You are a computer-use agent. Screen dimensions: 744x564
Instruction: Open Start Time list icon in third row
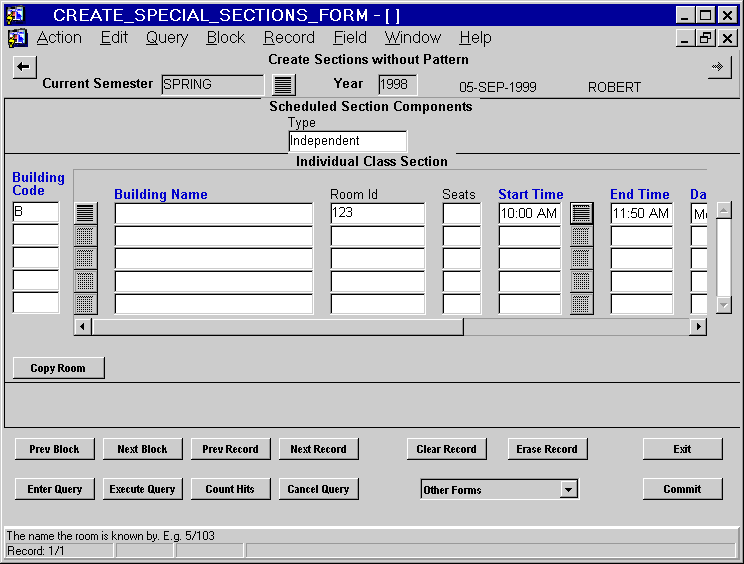click(x=581, y=259)
